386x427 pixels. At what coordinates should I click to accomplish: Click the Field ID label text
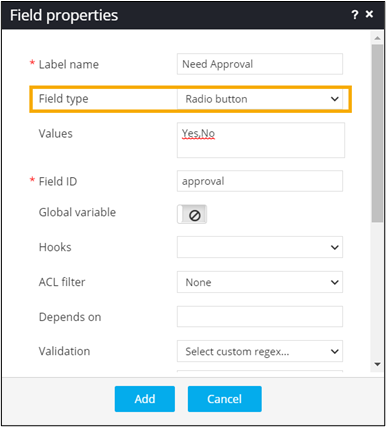coord(58,181)
